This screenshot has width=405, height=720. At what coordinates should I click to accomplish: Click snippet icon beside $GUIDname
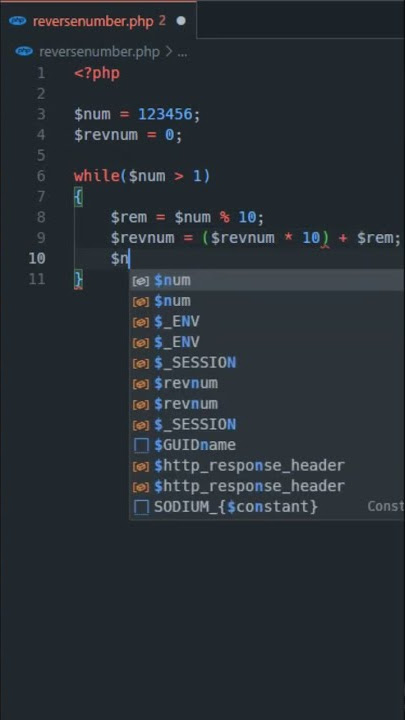141,445
